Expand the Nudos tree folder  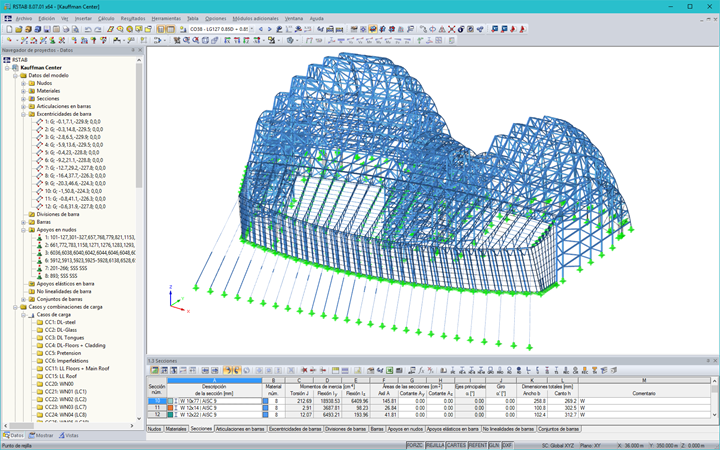pos(23,83)
